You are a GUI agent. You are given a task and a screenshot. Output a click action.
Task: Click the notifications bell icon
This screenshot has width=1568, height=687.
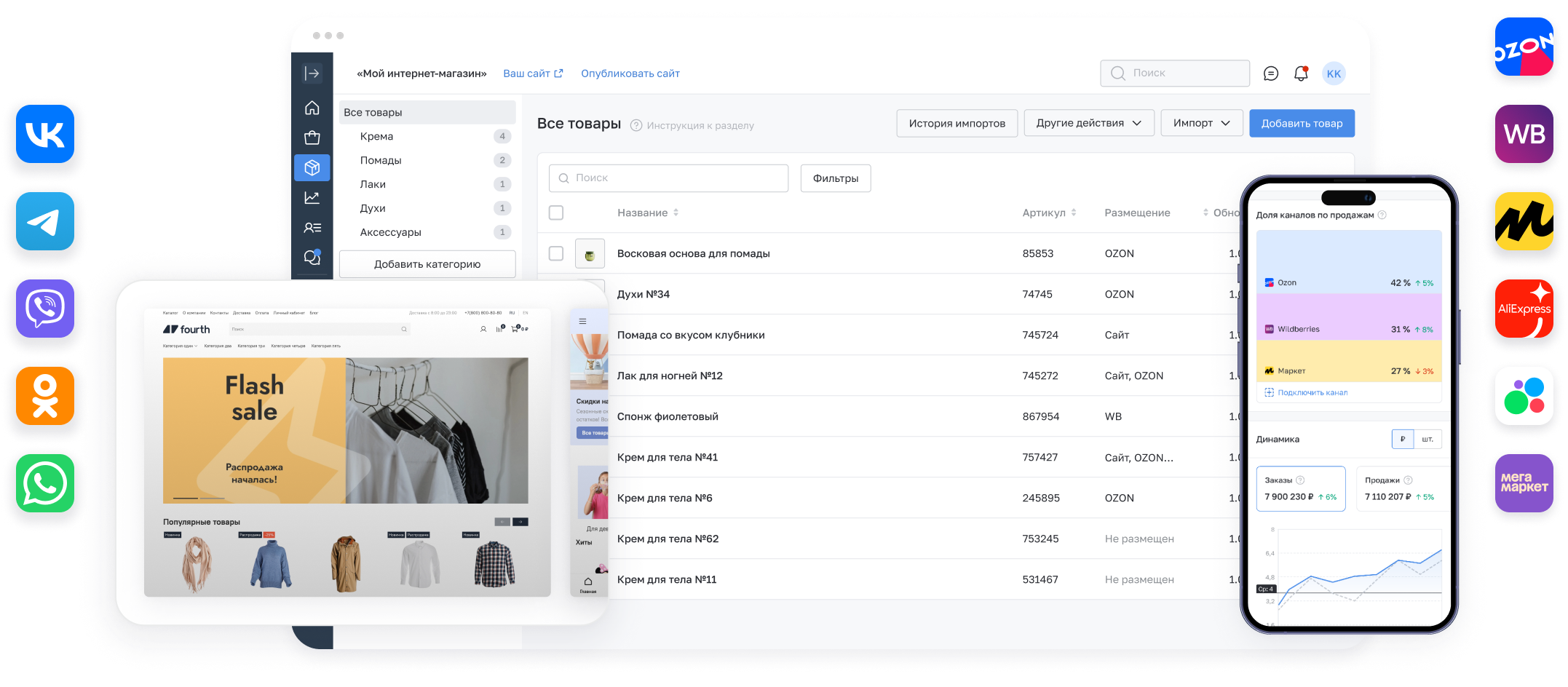[1301, 74]
